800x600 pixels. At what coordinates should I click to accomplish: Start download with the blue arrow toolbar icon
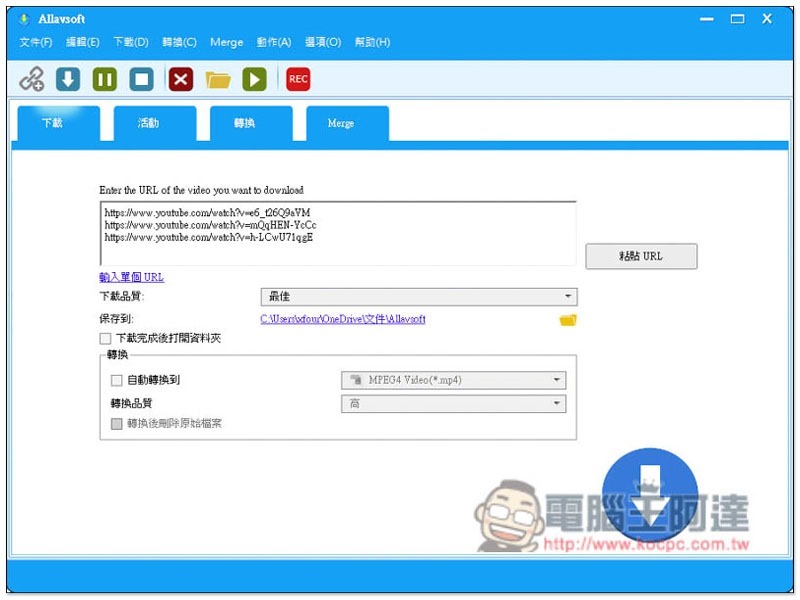68,79
